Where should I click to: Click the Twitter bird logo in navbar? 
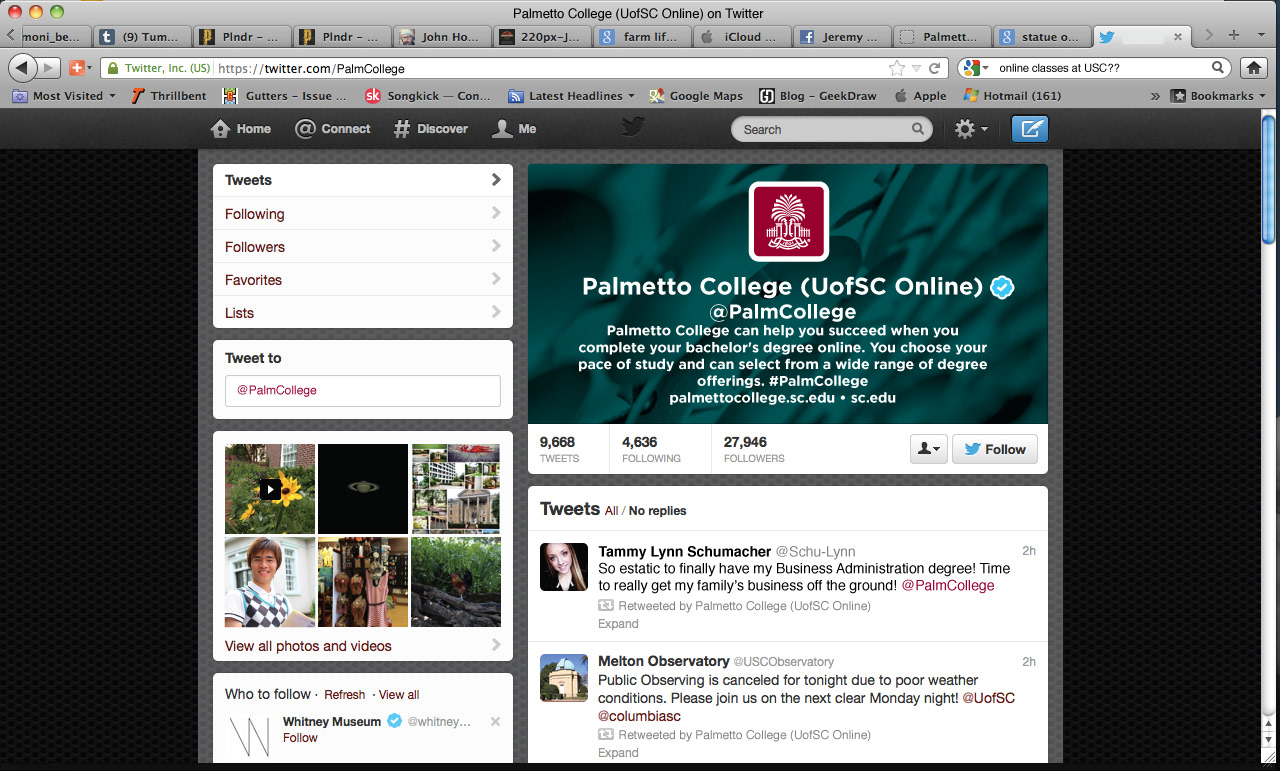[633, 127]
